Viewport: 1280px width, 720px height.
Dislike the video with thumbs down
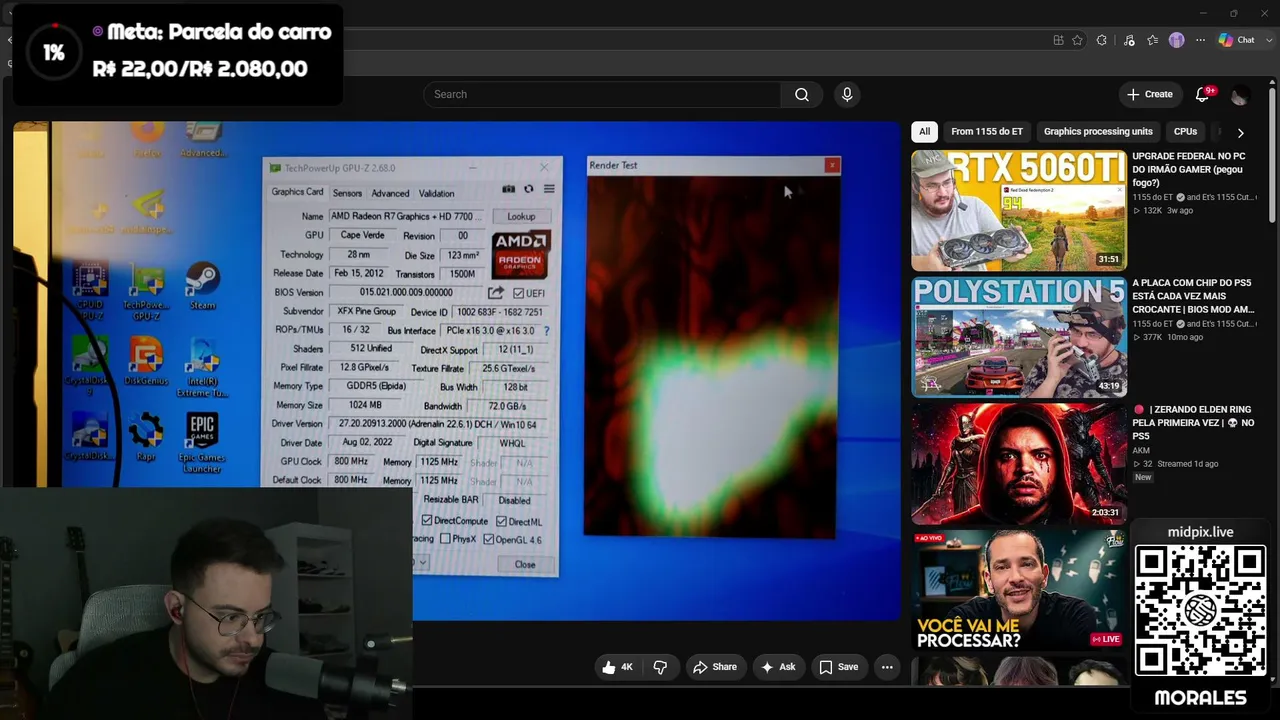660,667
